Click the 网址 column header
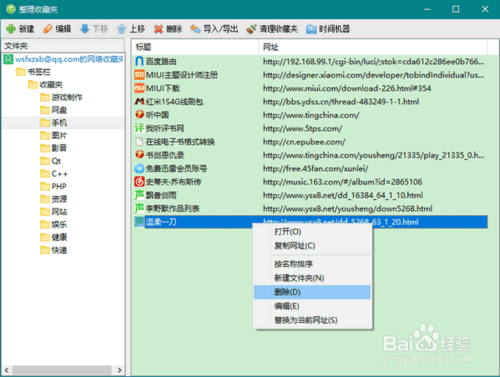The height and width of the screenshot is (377, 500). (373, 47)
